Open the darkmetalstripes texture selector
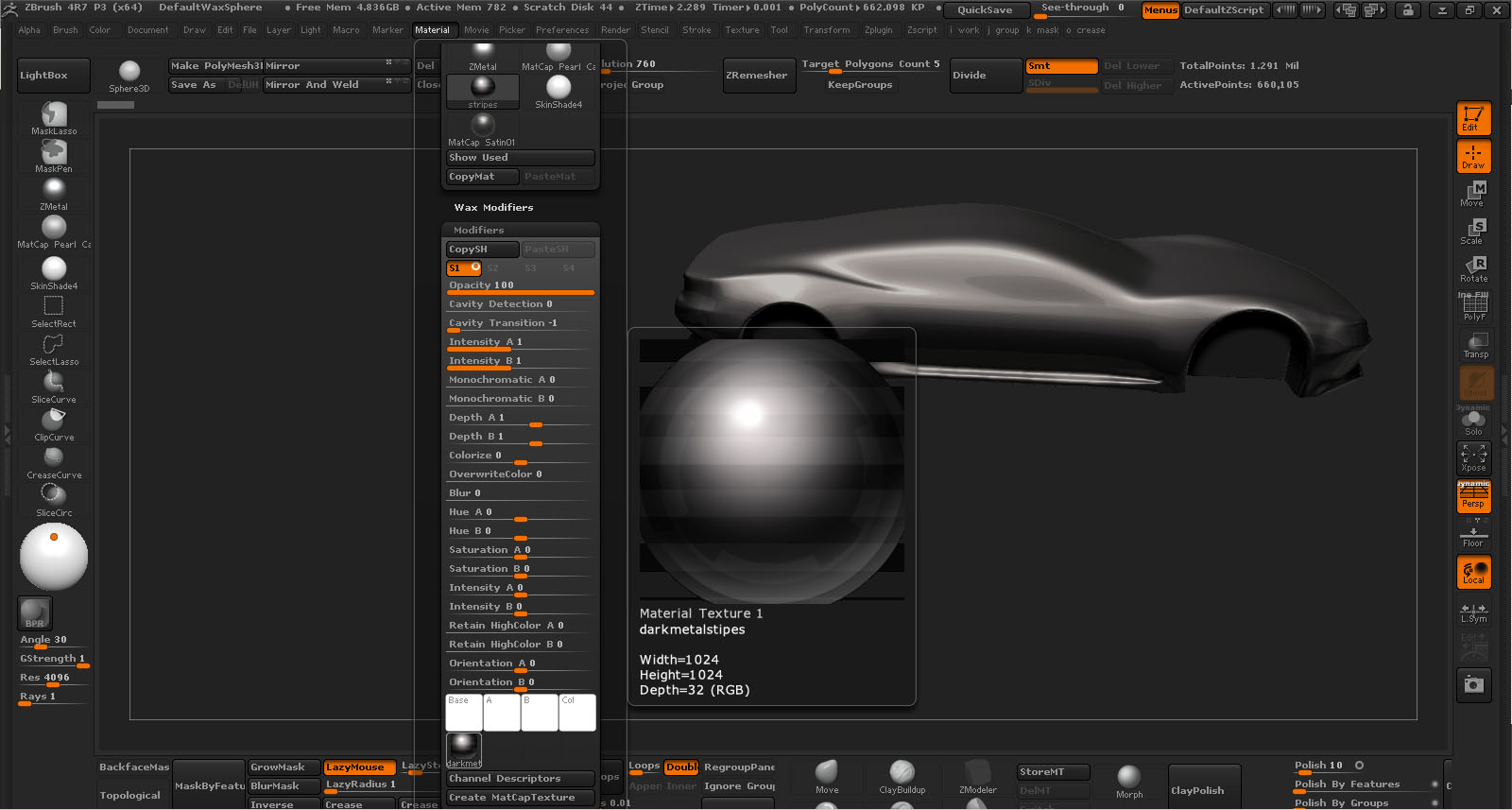1512x810 pixels. click(463, 750)
